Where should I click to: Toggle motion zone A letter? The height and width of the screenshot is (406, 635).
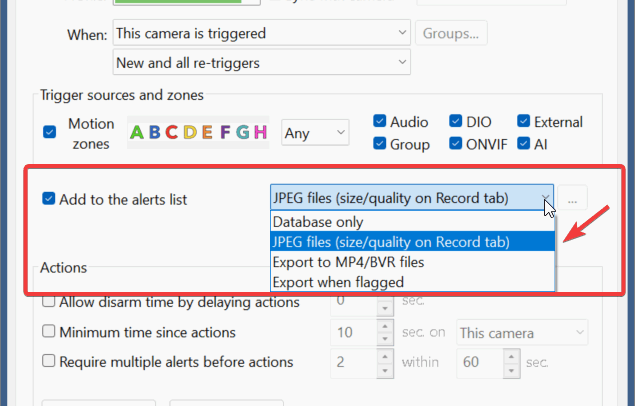[138, 132]
